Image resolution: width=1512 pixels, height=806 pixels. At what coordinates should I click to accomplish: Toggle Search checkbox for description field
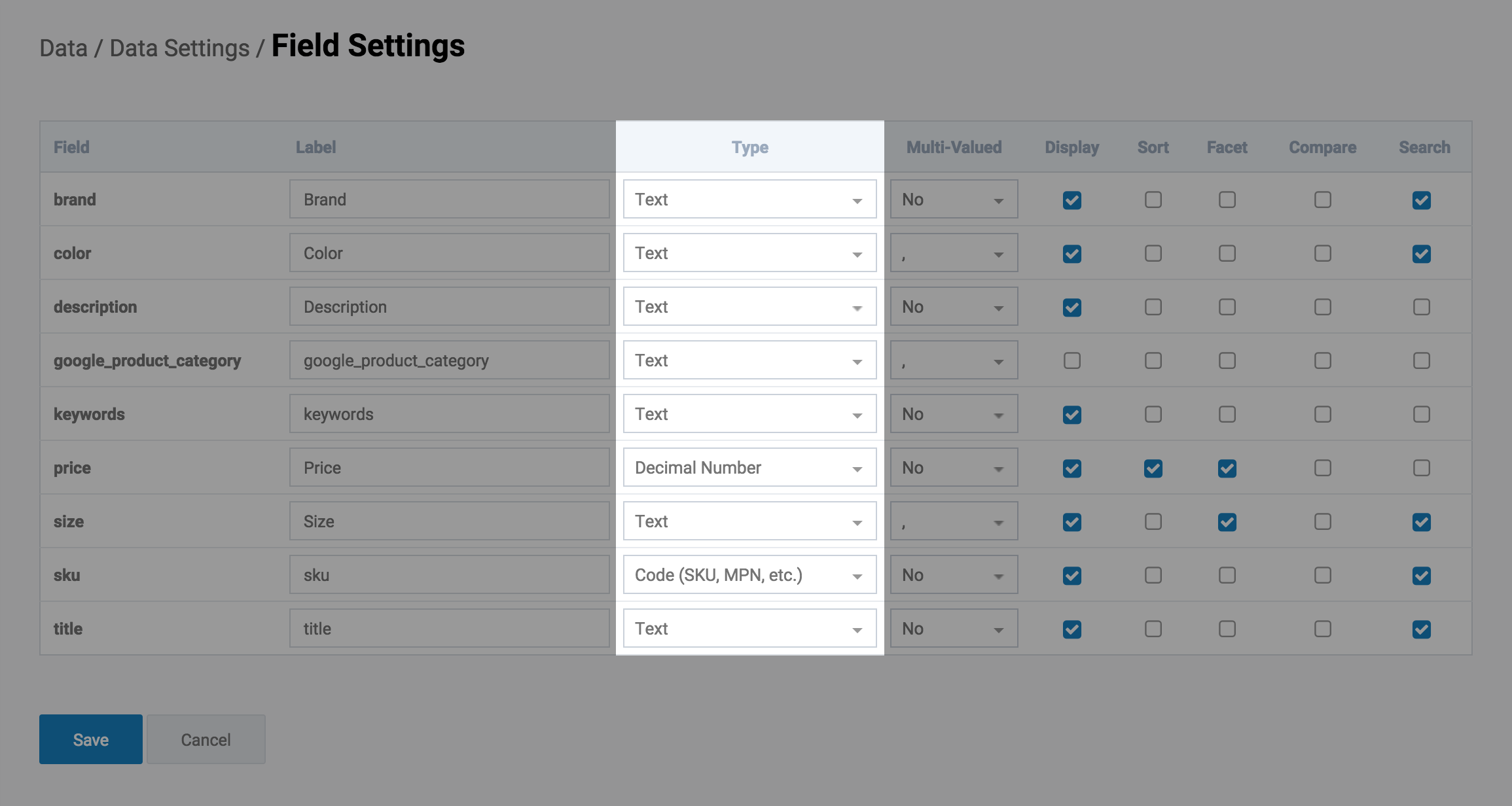(x=1421, y=307)
